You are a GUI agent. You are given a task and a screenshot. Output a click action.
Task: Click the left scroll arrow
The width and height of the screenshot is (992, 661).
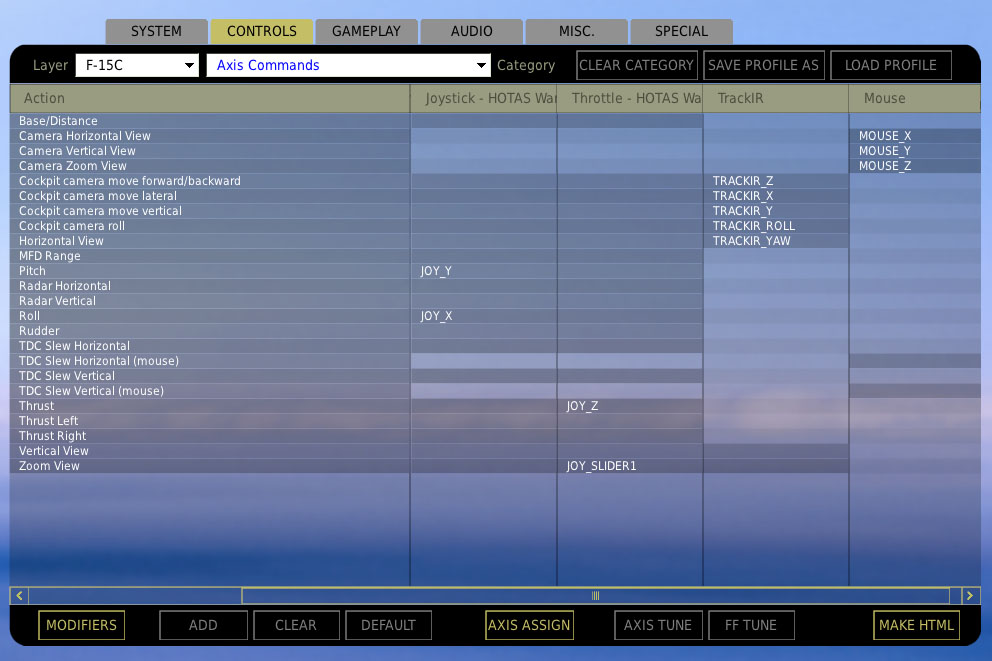click(x=19, y=595)
